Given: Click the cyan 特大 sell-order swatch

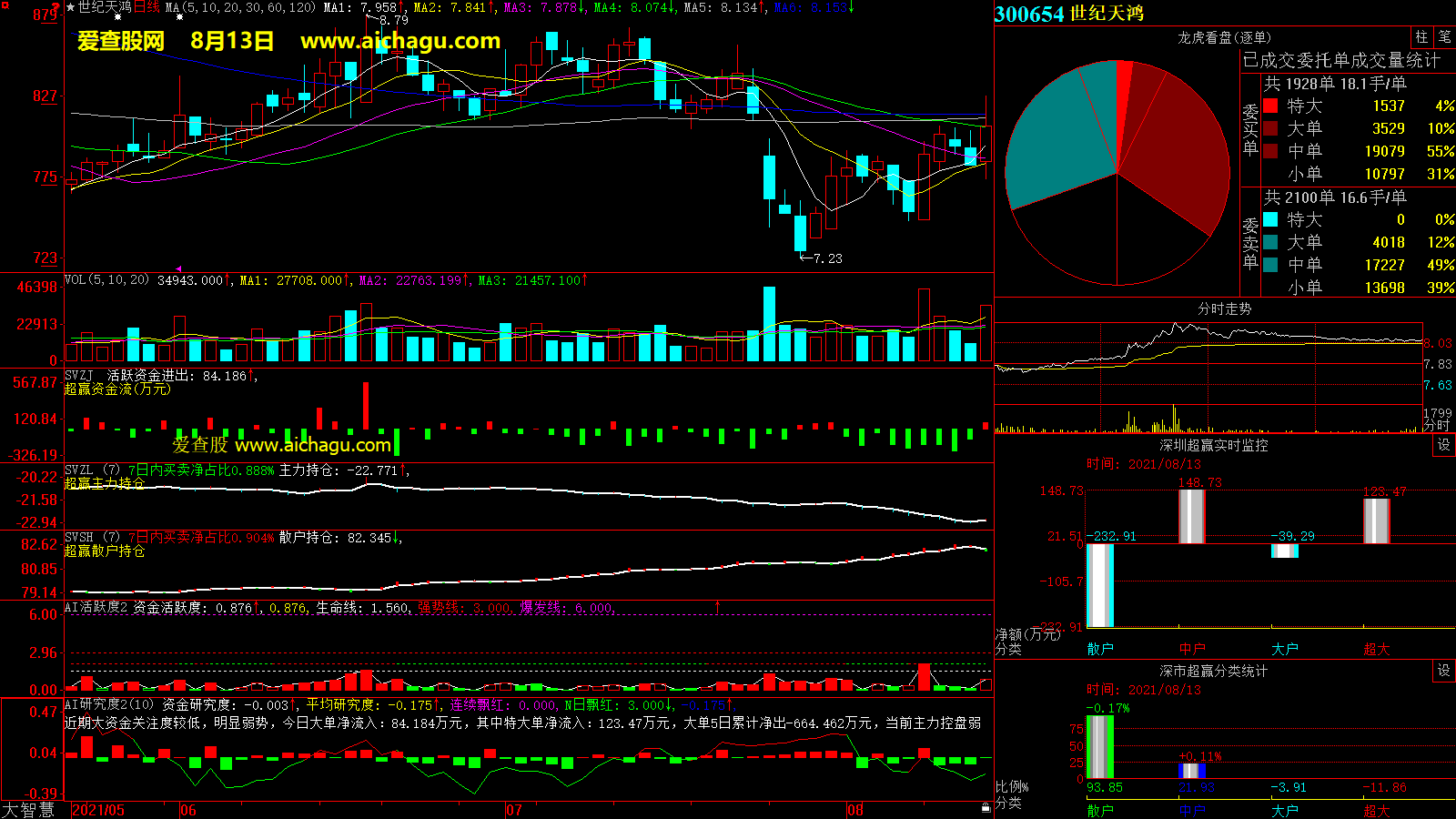Looking at the screenshot, I should [x=1270, y=219].
